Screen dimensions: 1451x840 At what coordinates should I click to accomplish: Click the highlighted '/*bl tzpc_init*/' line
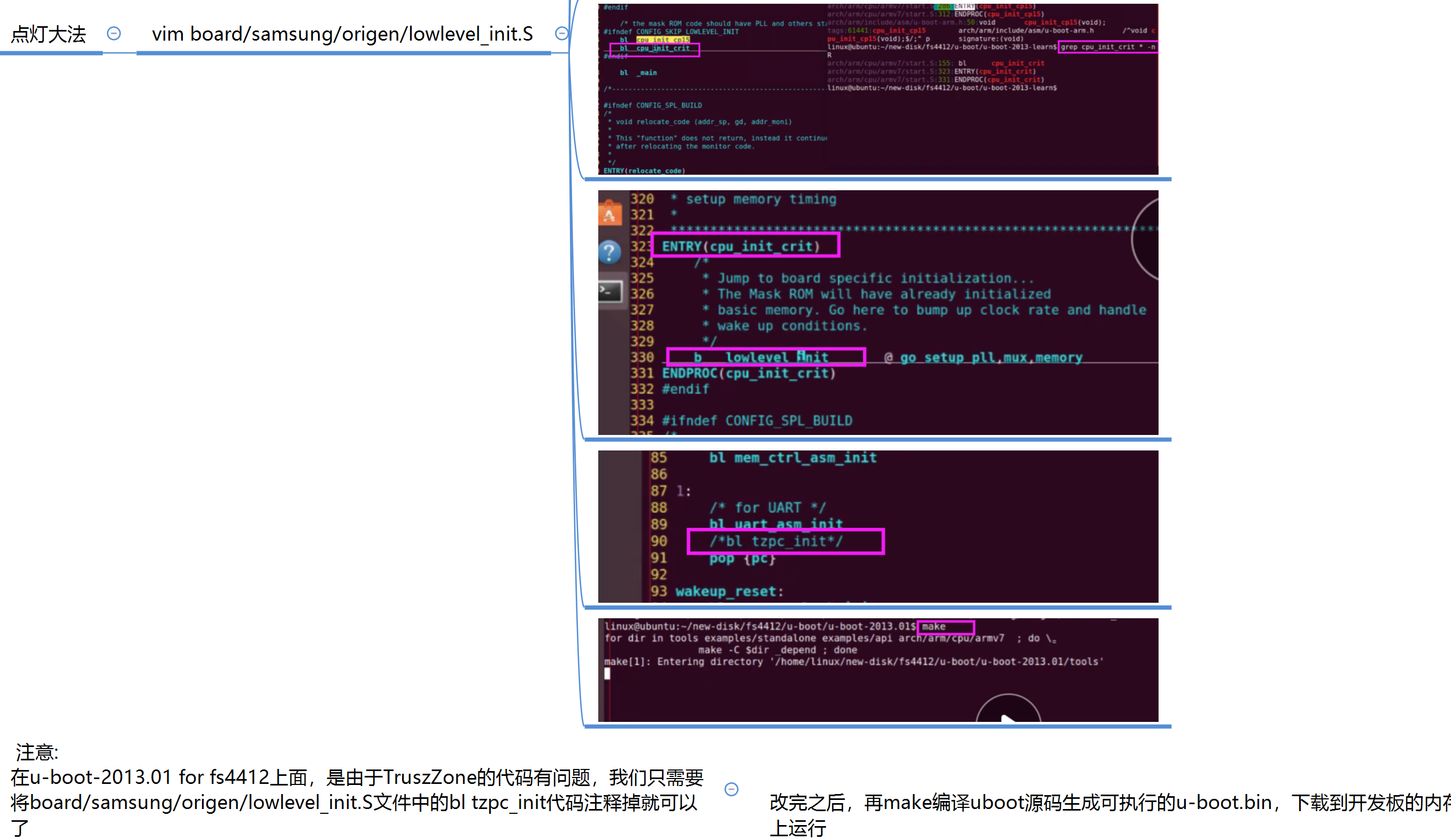tap(785, 541)
